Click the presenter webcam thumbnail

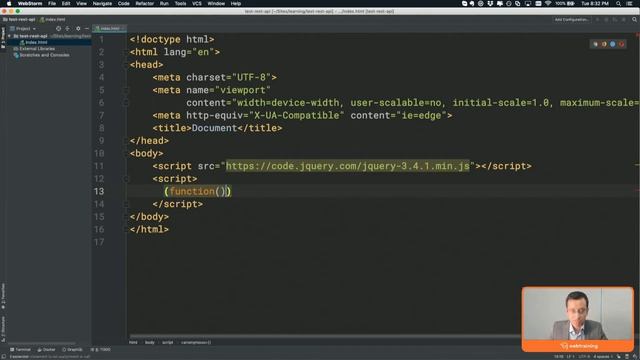click(578, 319)
